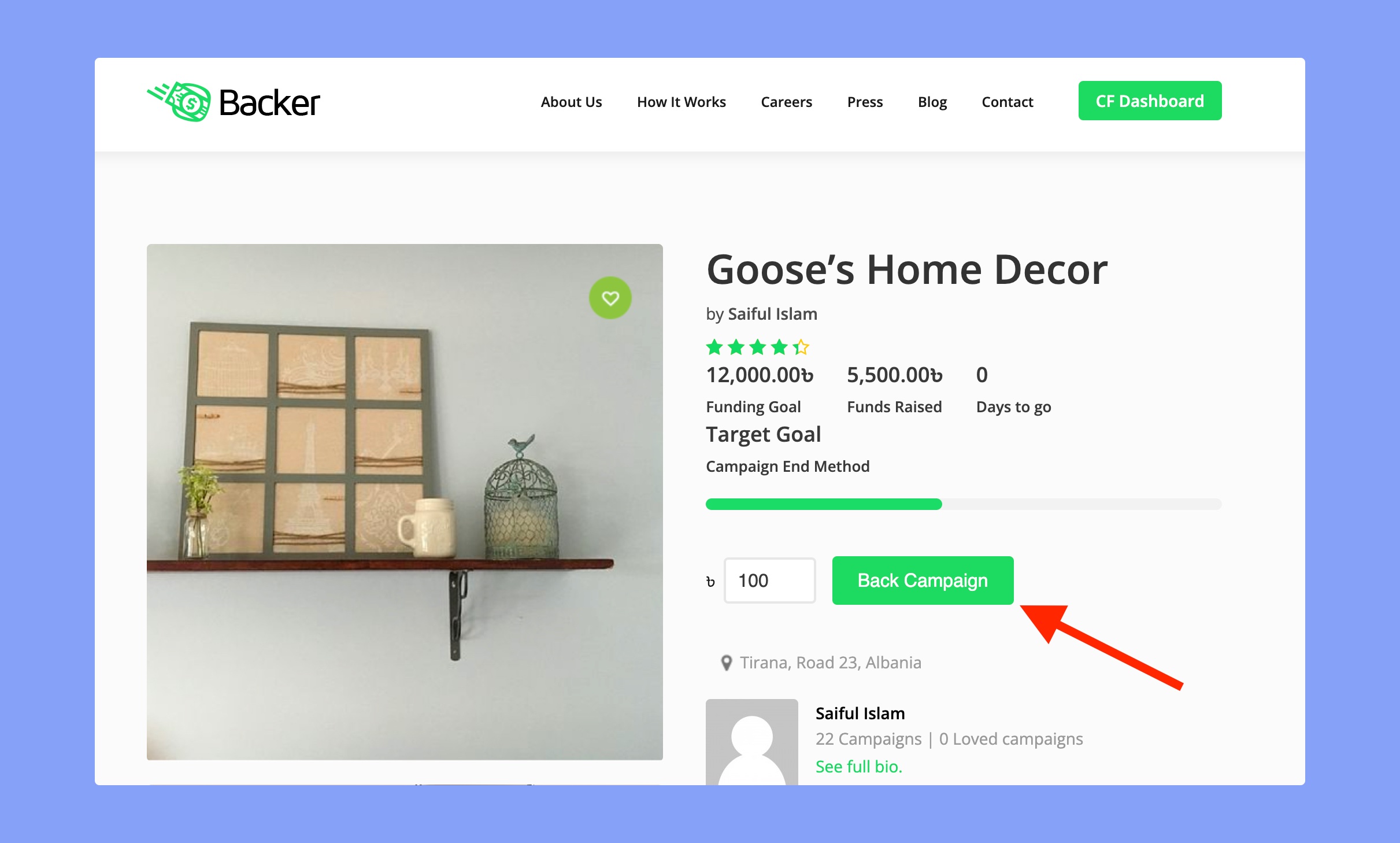
Task: Click the Back Campaign button
Action: pyautogui.click(x=923, y=581)
